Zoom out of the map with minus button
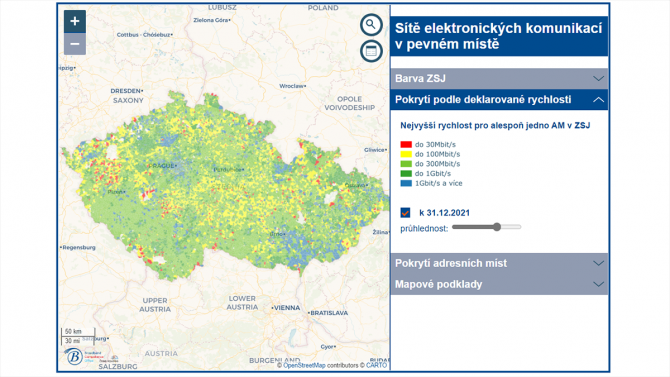Viewport: 670px width, 377px height. point(75,44)
